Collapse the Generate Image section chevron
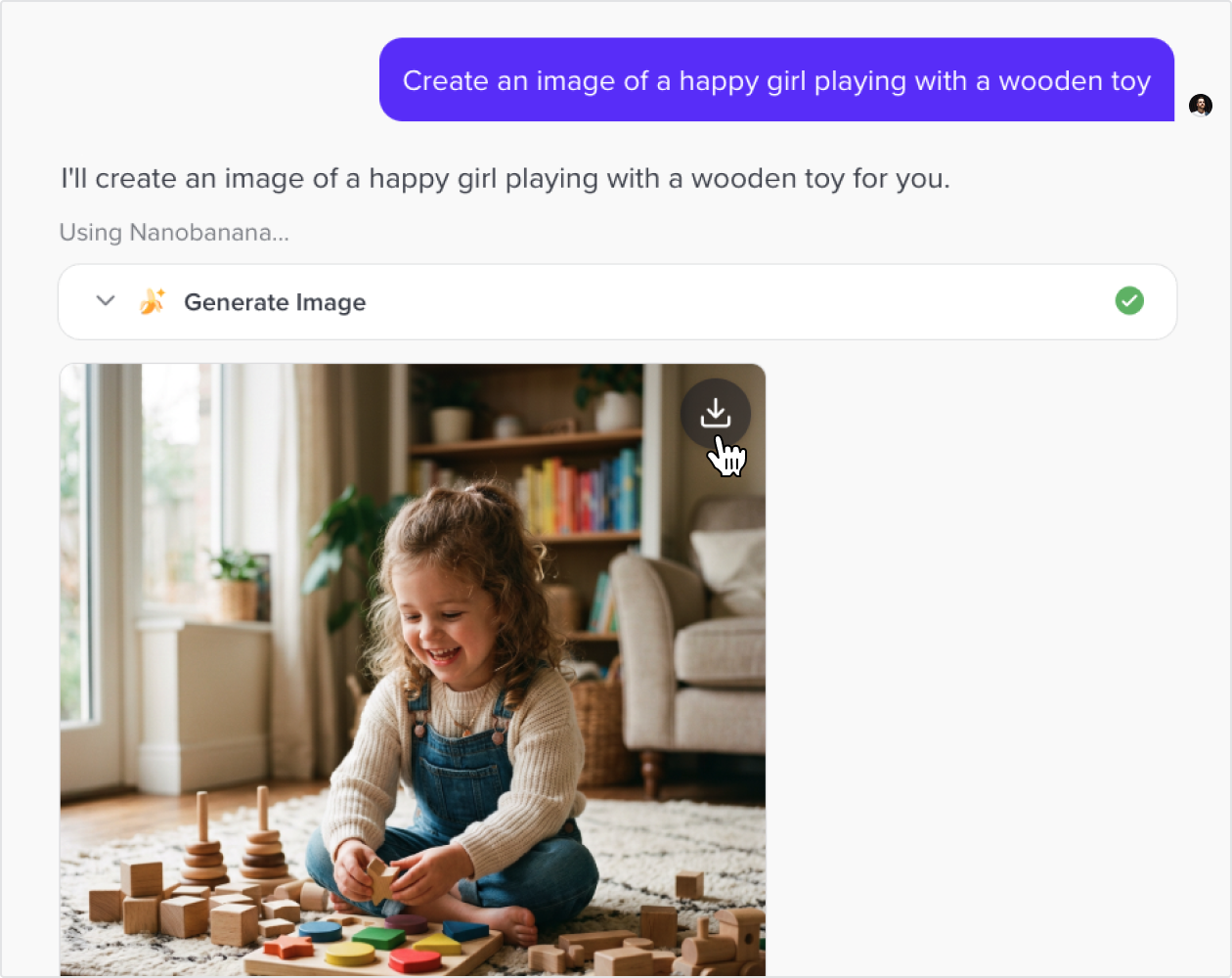Image resolution: width=1232 pixels, height=978 pixels. pyautogui.click(x=106, y=301)
